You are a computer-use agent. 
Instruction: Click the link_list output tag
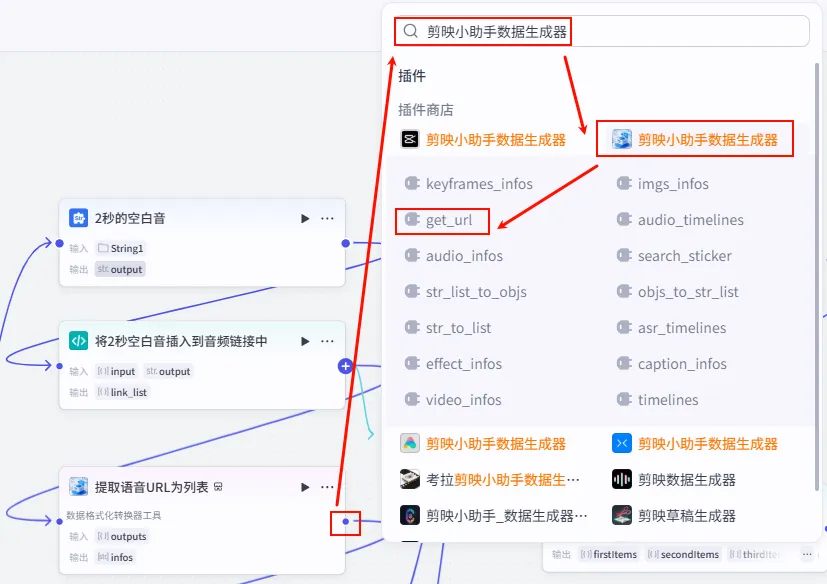pyautogui.click(x=122, y=392)
